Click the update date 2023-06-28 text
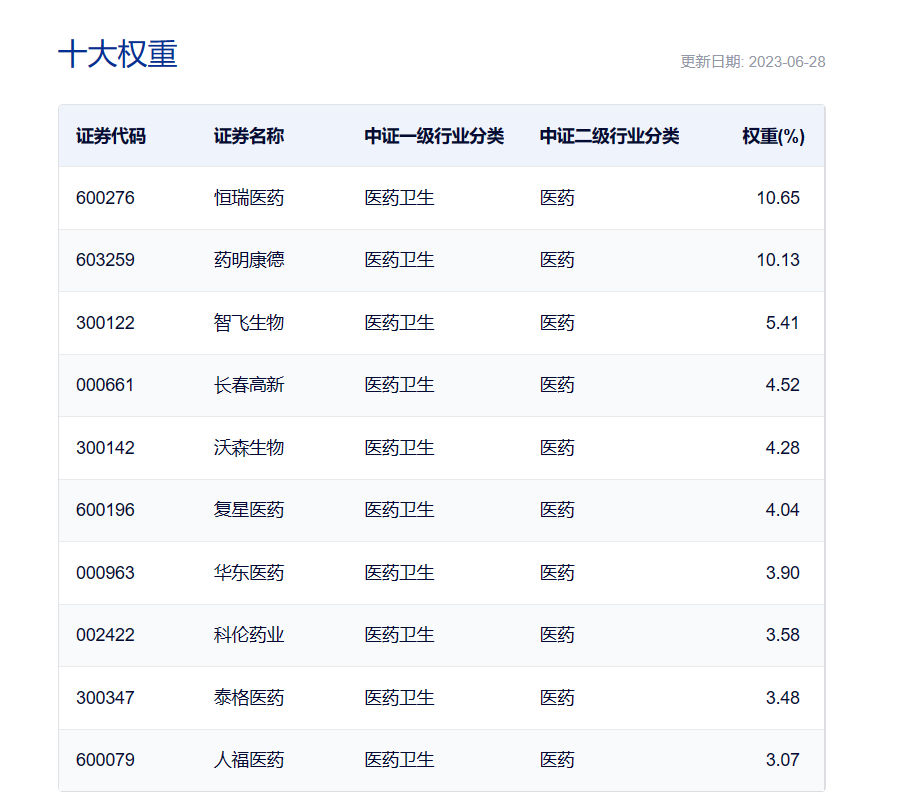910x810 pixels. point(753,62)
